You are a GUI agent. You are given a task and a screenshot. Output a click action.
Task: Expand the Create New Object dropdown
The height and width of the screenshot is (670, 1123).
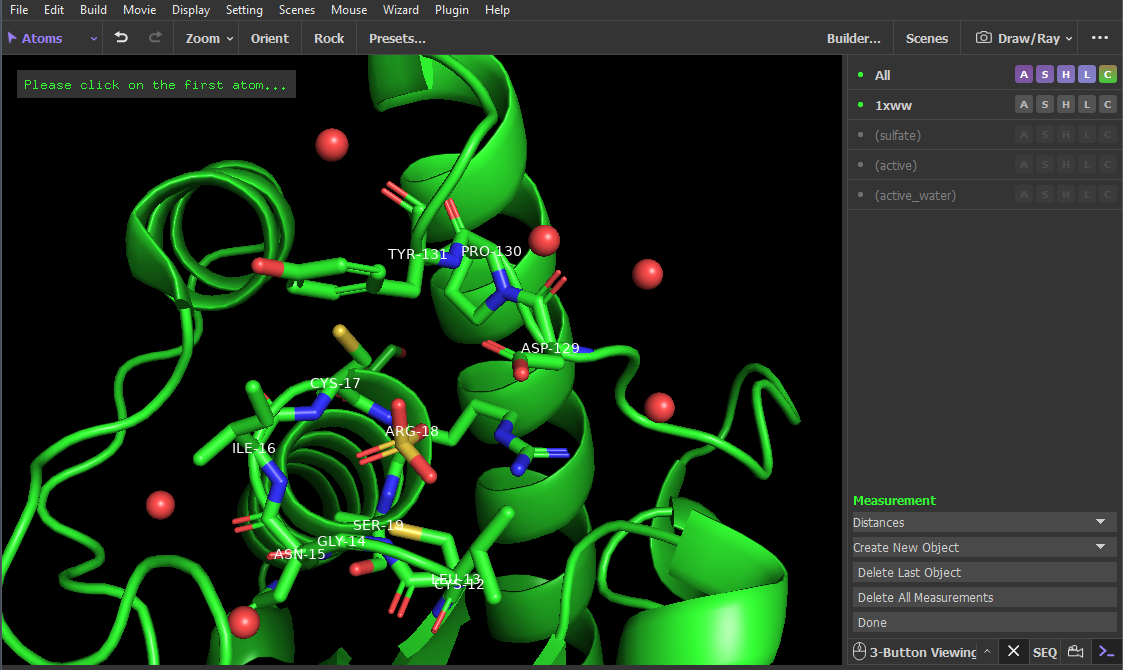click(x=984, y=547)
